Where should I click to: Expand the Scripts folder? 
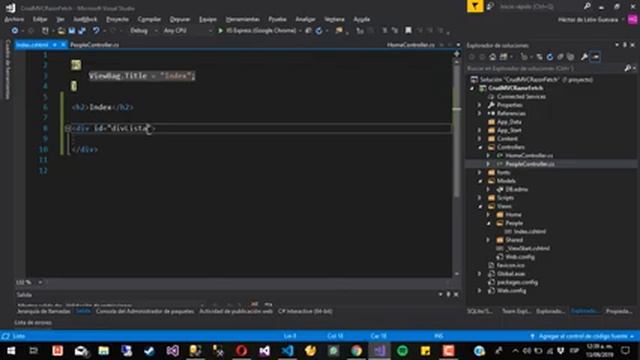coord(480,198)
